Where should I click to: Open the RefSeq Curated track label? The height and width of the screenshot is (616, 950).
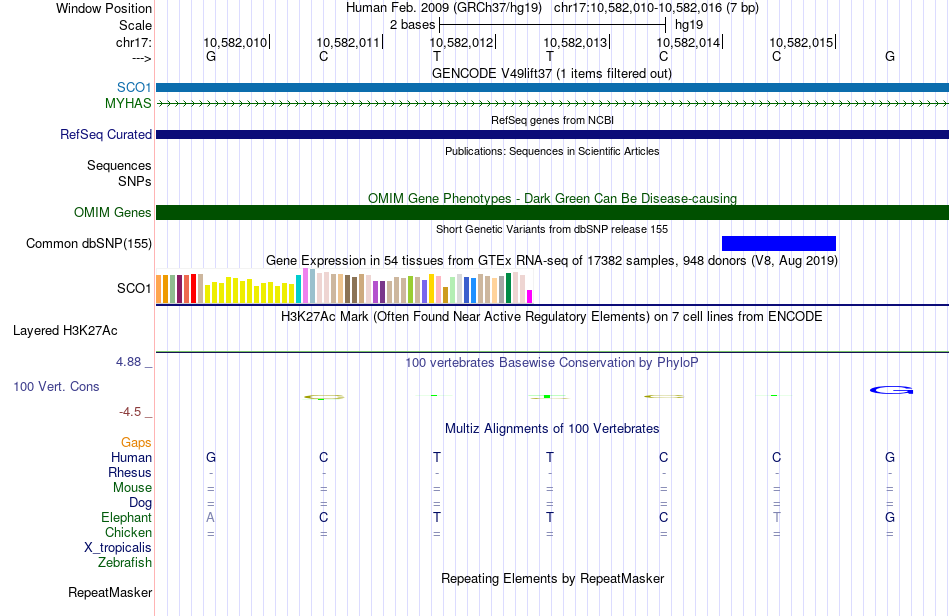tap(106, 134)
